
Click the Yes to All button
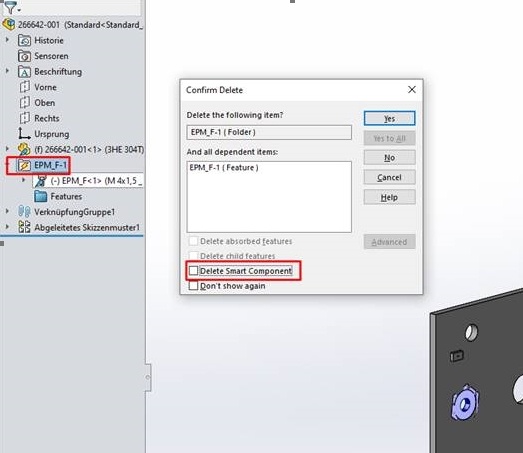[x=389, y=138]
